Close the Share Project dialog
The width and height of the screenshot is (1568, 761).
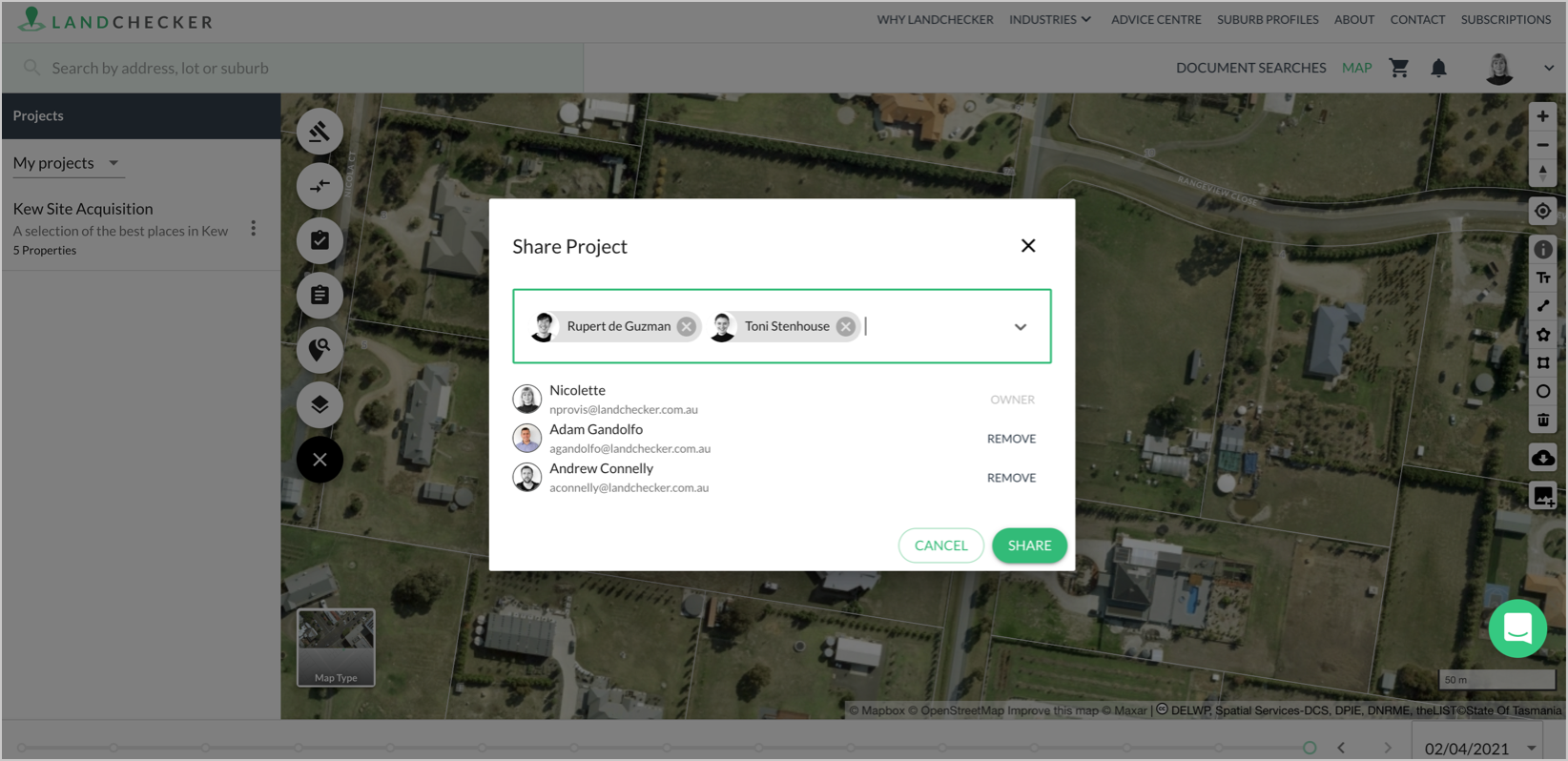click(x=1028, y=245)
